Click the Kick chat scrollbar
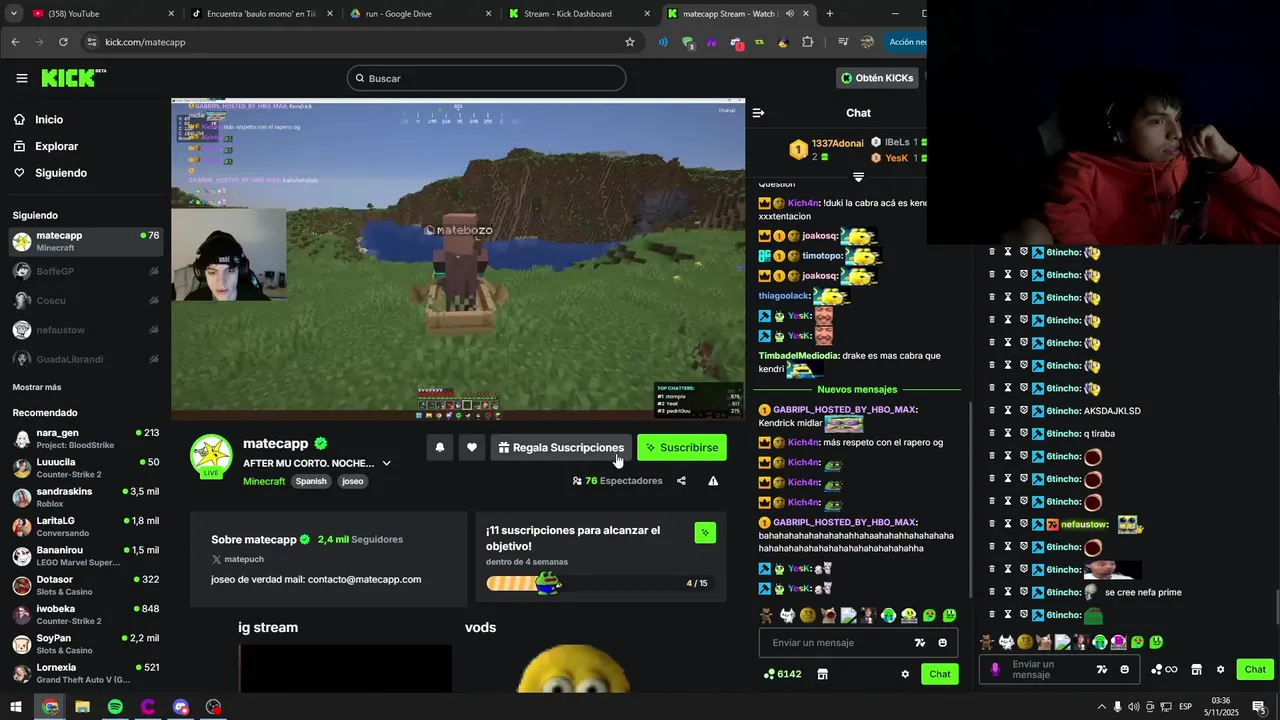The image size is (1280, 720). [x=970, y=500]
